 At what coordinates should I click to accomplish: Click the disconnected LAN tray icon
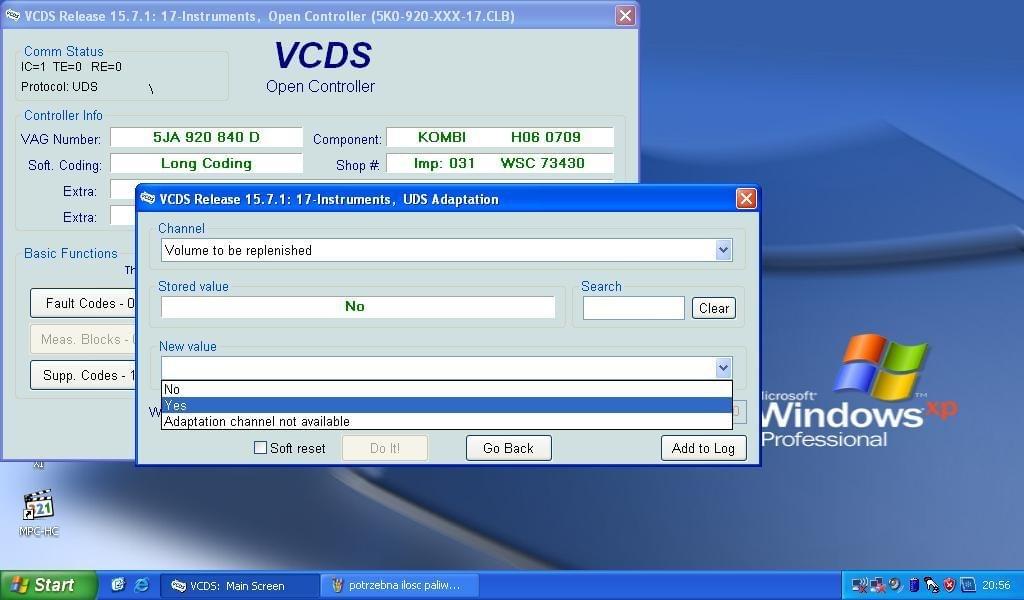point(877,584)
